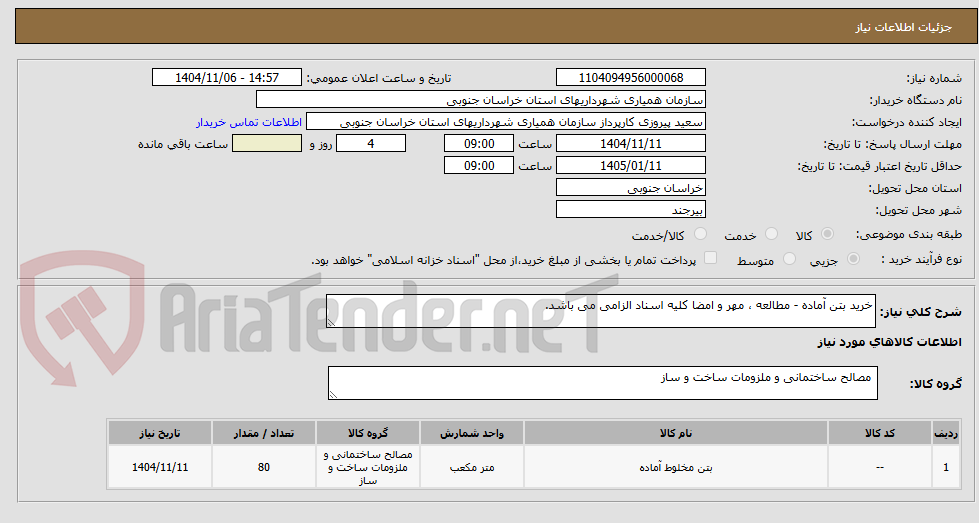Click the گروه کالا column header
Image resolution: width=979 pixels, height=523 pixels.
tap(368, 433)
